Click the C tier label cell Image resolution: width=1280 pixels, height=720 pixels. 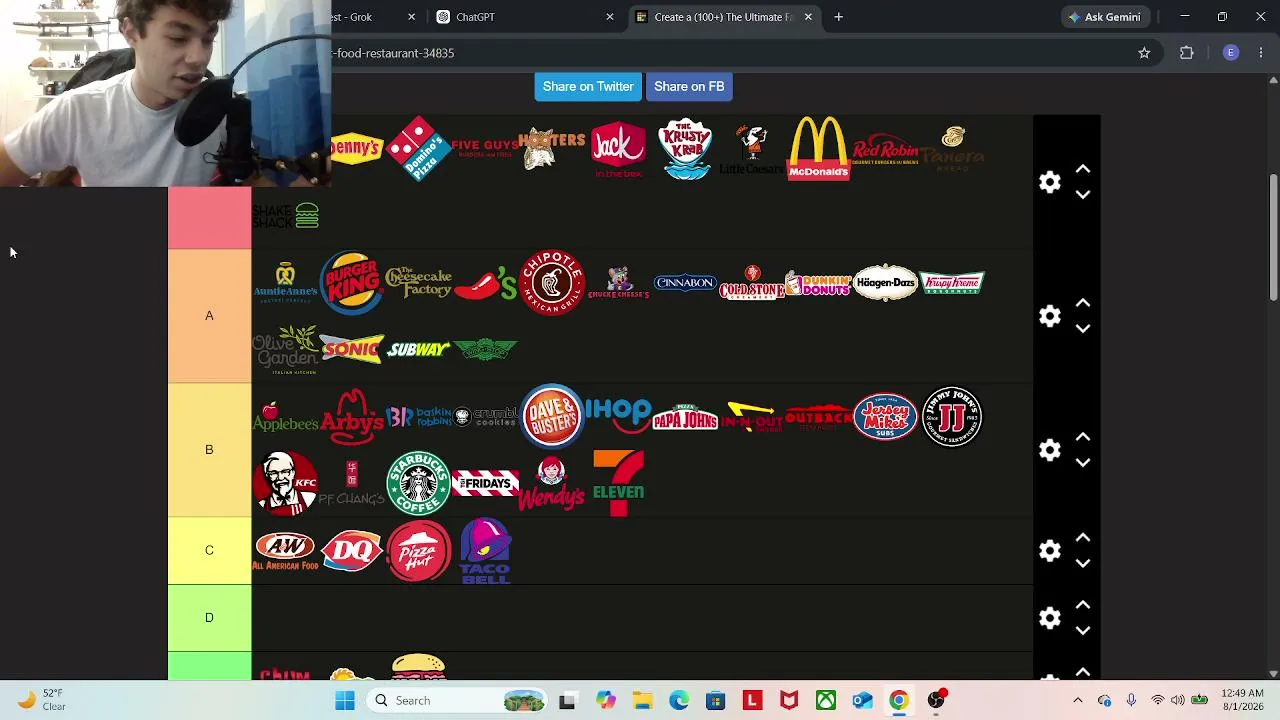209,551
